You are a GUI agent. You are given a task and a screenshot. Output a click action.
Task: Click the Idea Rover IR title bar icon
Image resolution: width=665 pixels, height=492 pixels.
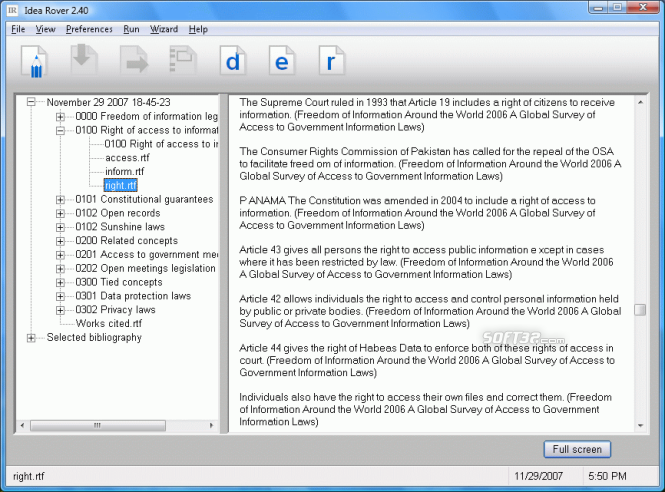coord(13,10)
